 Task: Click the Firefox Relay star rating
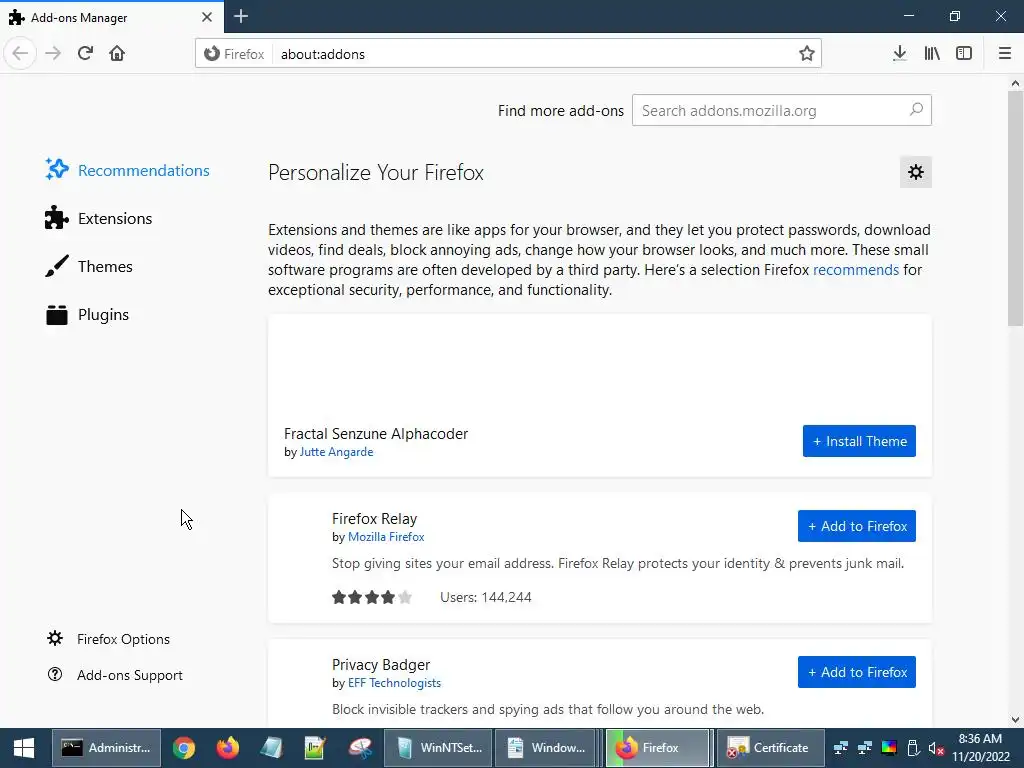click(x=372, y=597)
